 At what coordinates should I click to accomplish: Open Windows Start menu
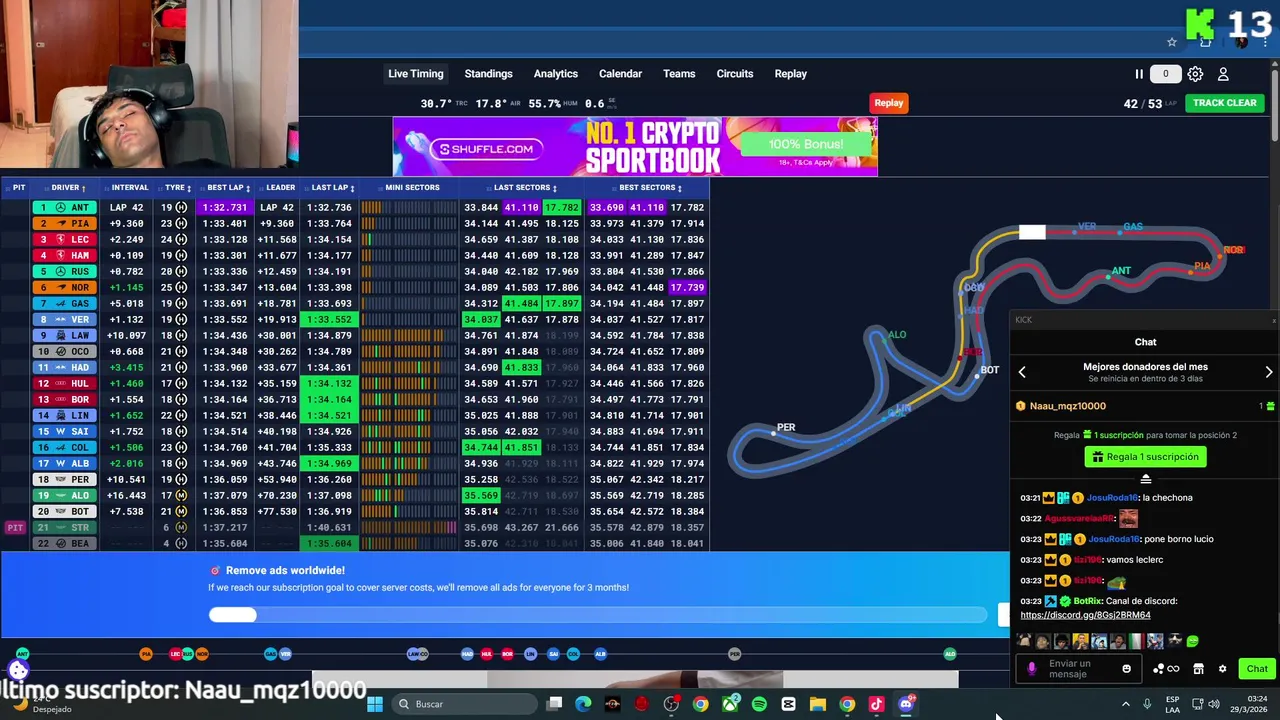coord(375,704)
